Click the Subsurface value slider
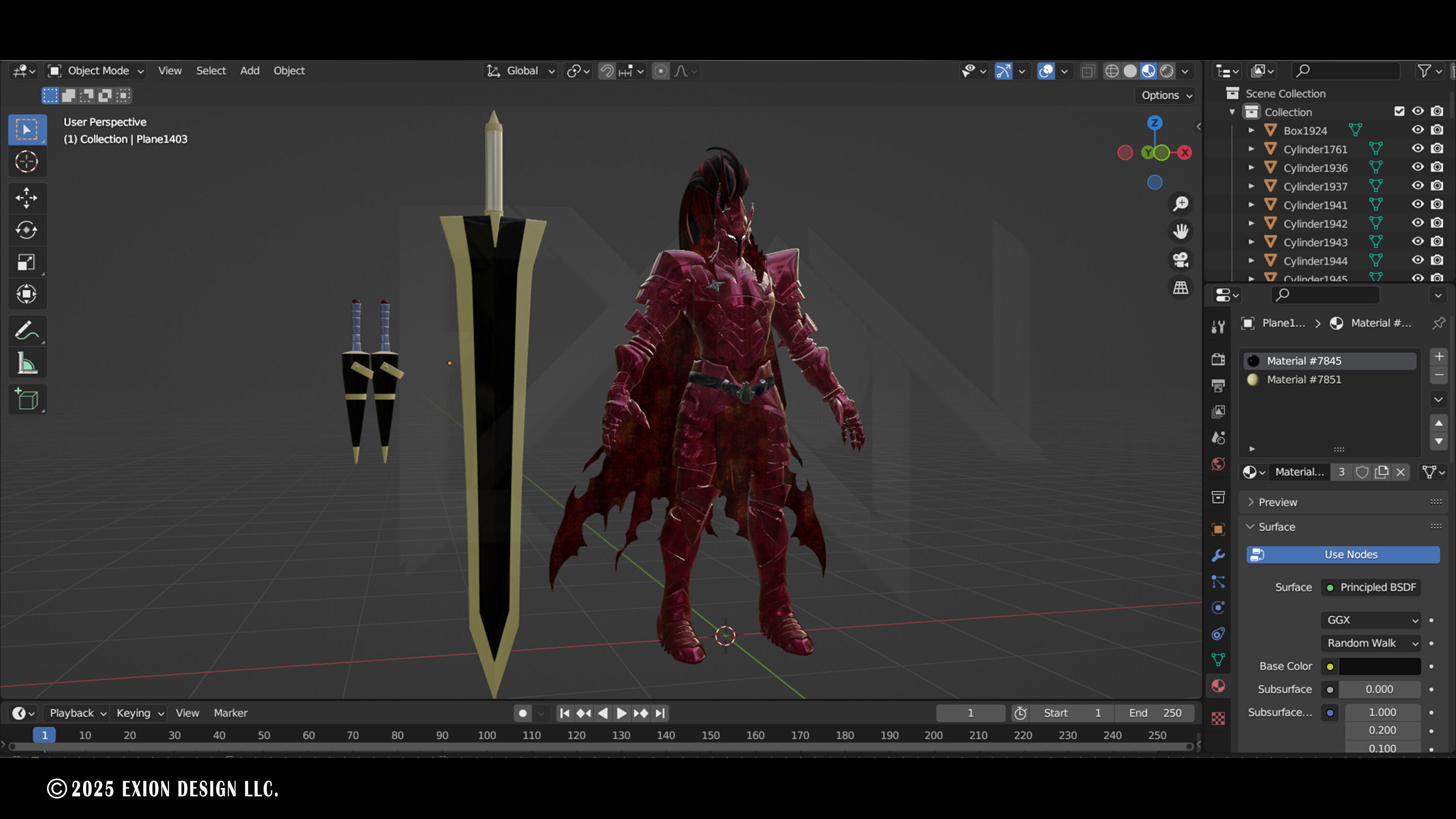The height and width of the screenshot is (819, 1456). pyautogui.click(x=1380, y=689)
